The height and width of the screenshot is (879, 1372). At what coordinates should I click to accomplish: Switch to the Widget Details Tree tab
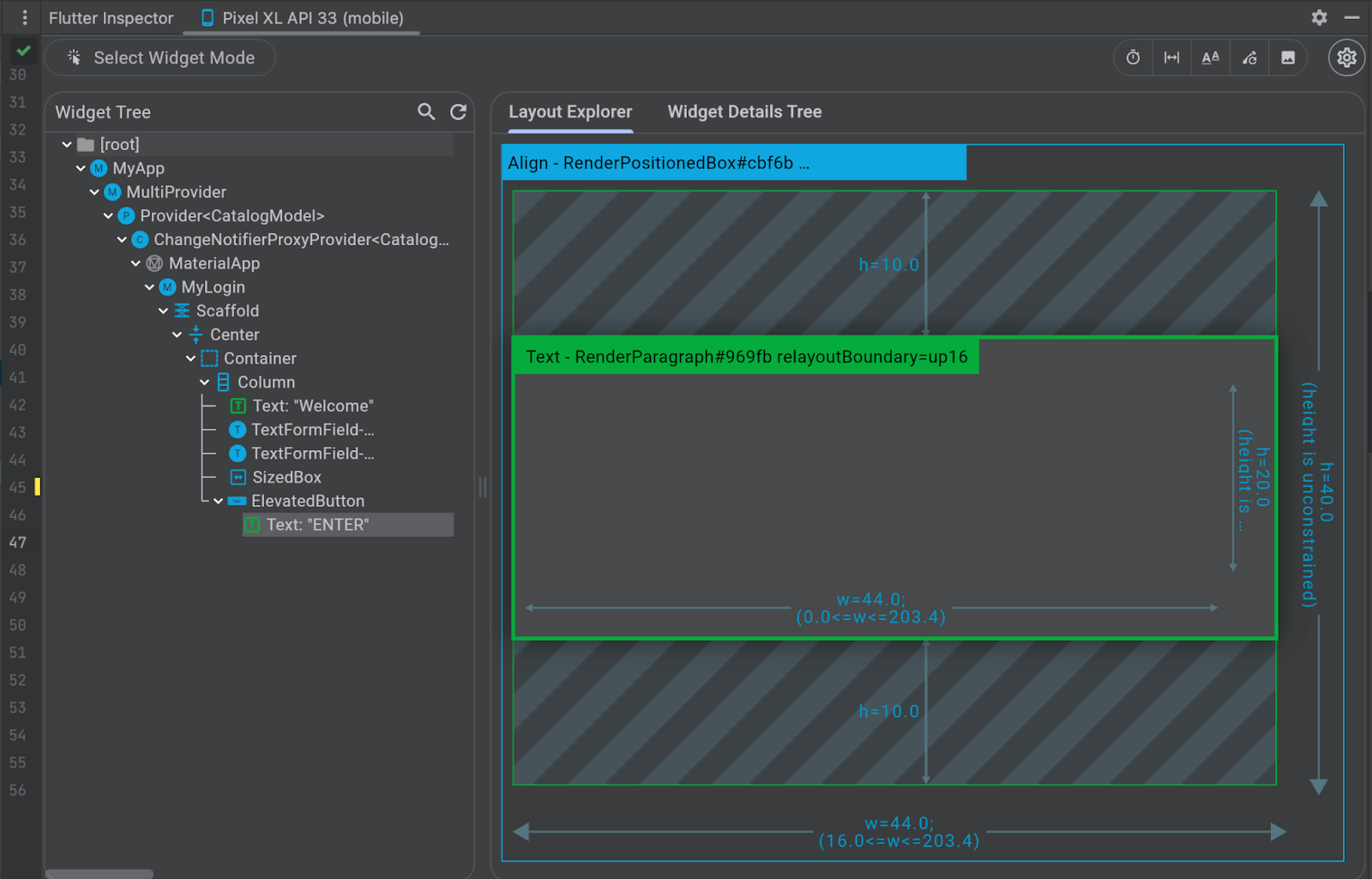[x=744, y=111]
